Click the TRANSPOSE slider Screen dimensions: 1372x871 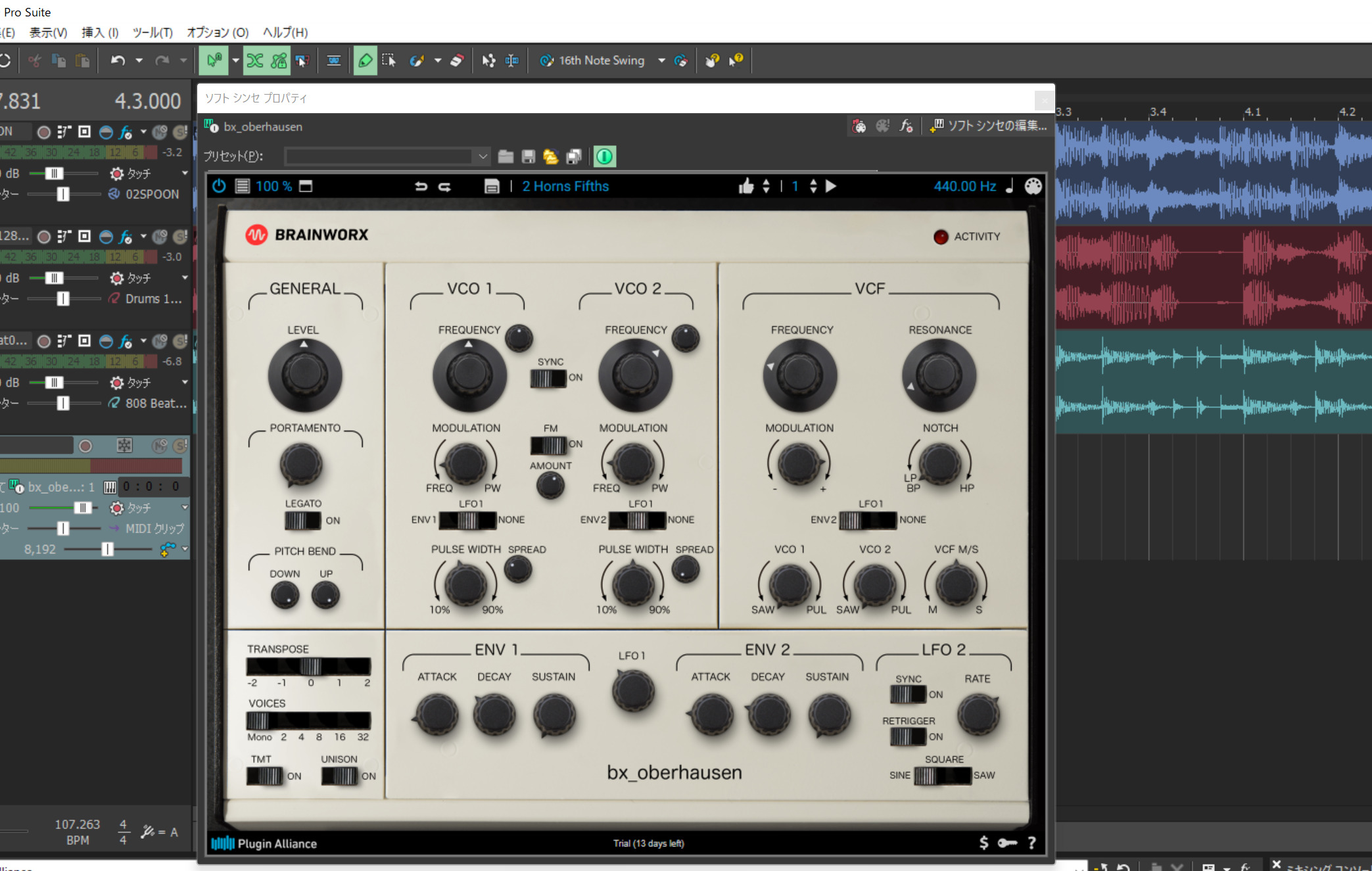point(309,667)
